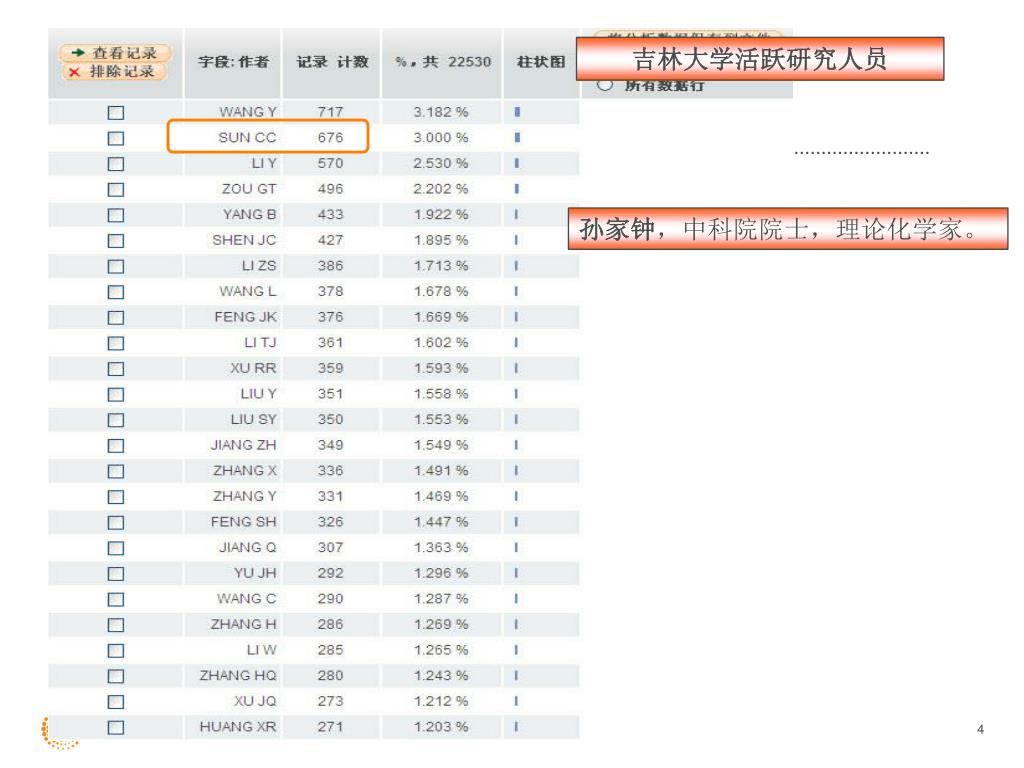Check the box for SUN CC row

[x=116, y=138]
